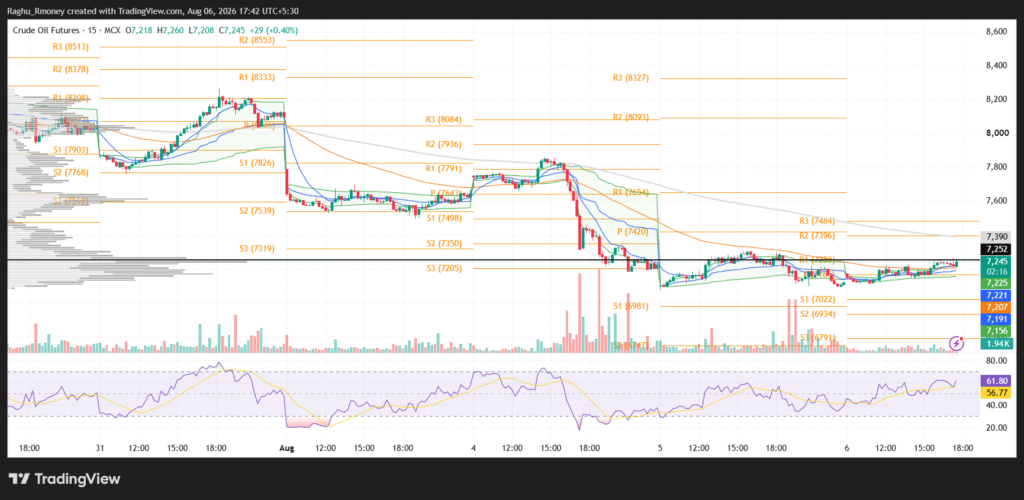
Task: Click the 'Crude Oil Futures' symbol title
Action: click(46, 31)
